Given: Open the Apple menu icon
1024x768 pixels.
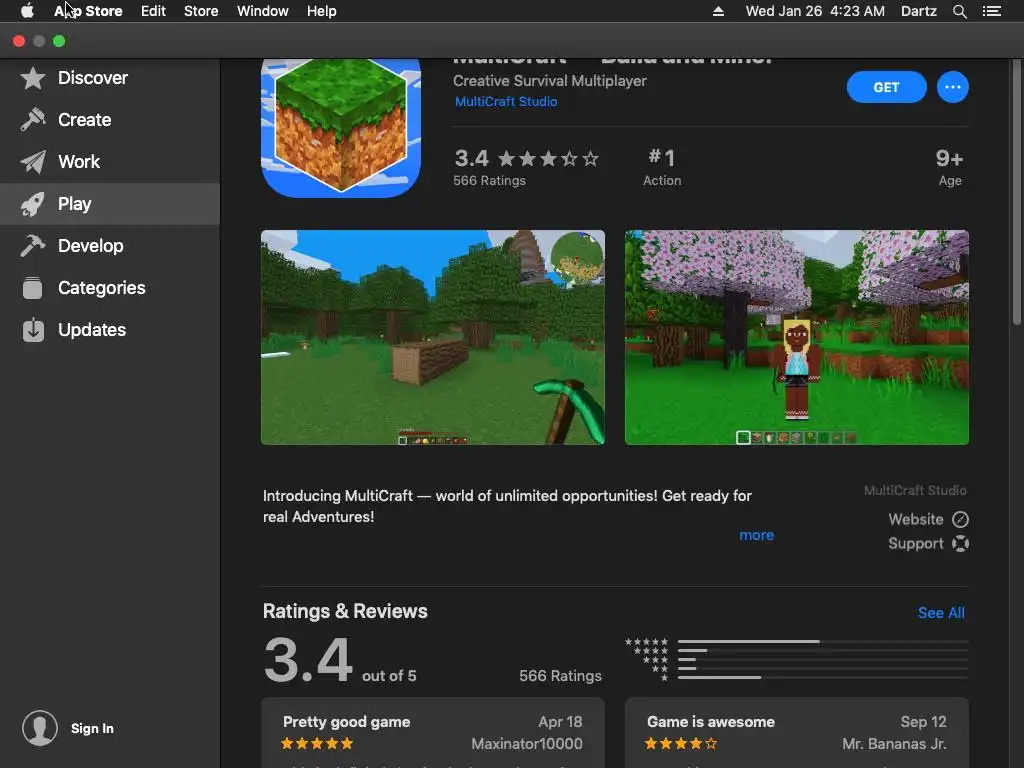Looking at the screenshot, I should click(27, 11).
